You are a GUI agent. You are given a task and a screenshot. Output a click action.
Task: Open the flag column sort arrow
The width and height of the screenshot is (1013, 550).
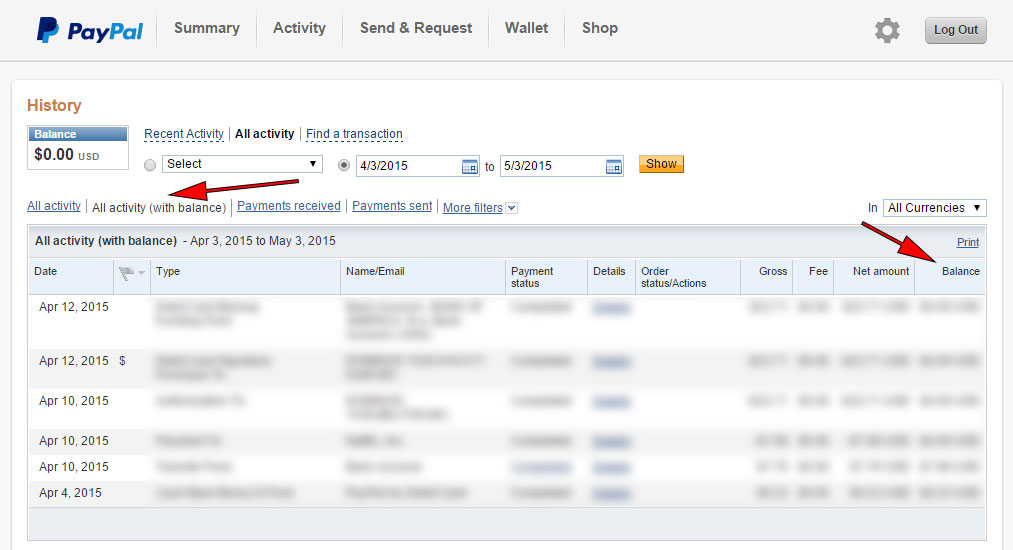[x=141, y=273]
